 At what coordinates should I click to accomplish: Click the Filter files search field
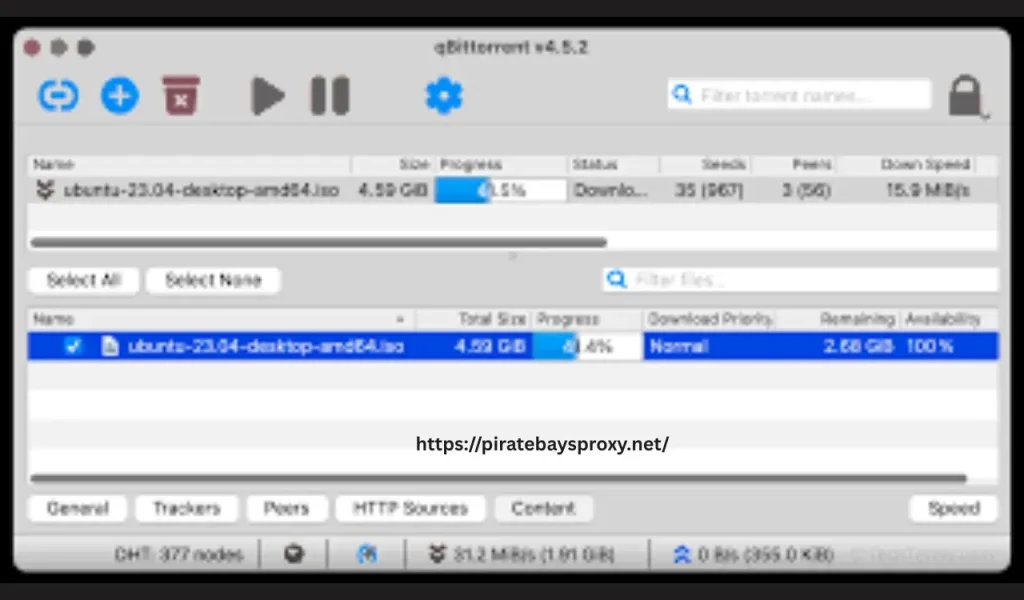pyautogui.click(x=801, y=280)
